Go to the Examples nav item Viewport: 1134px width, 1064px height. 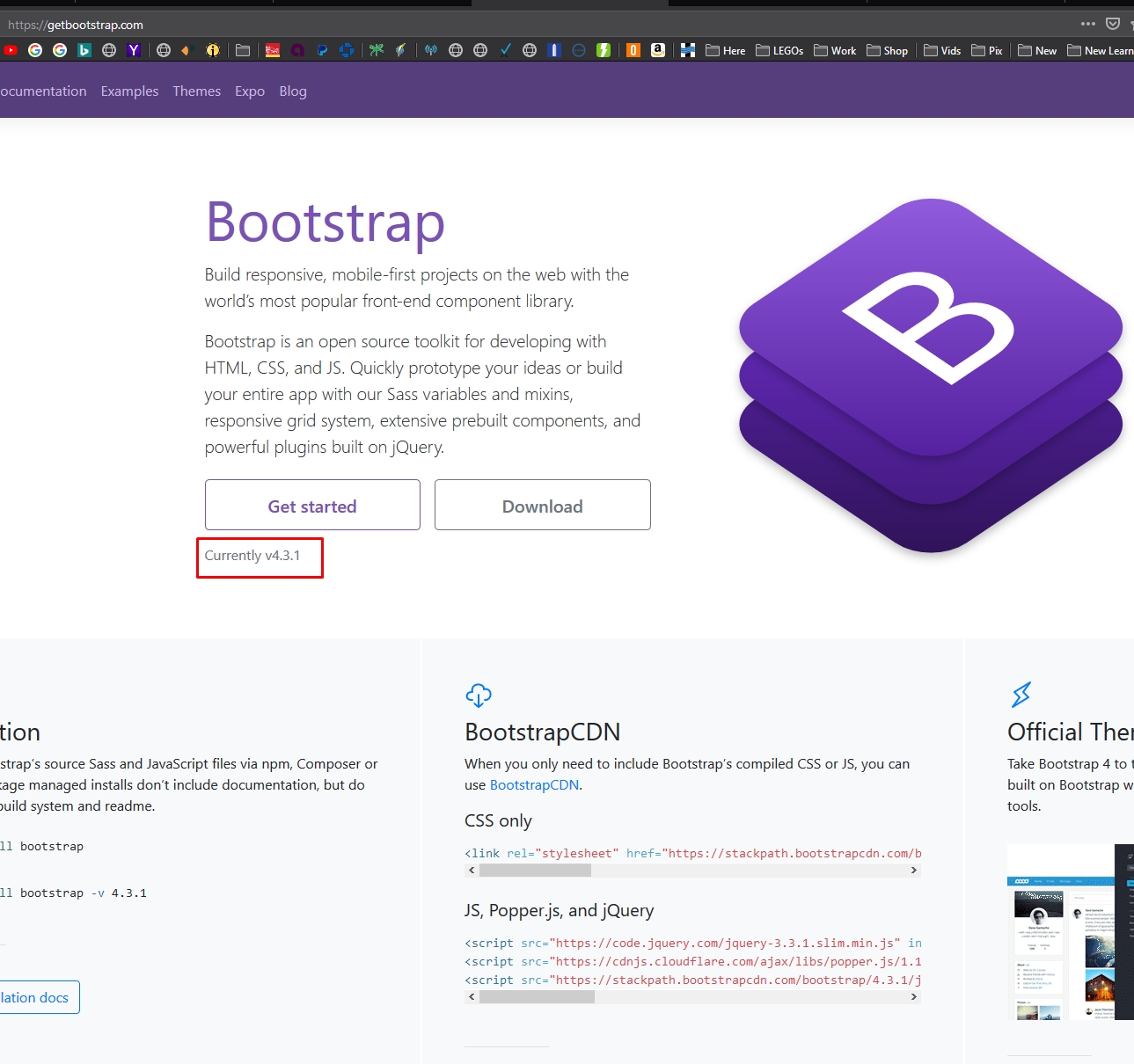coord(129,91)
